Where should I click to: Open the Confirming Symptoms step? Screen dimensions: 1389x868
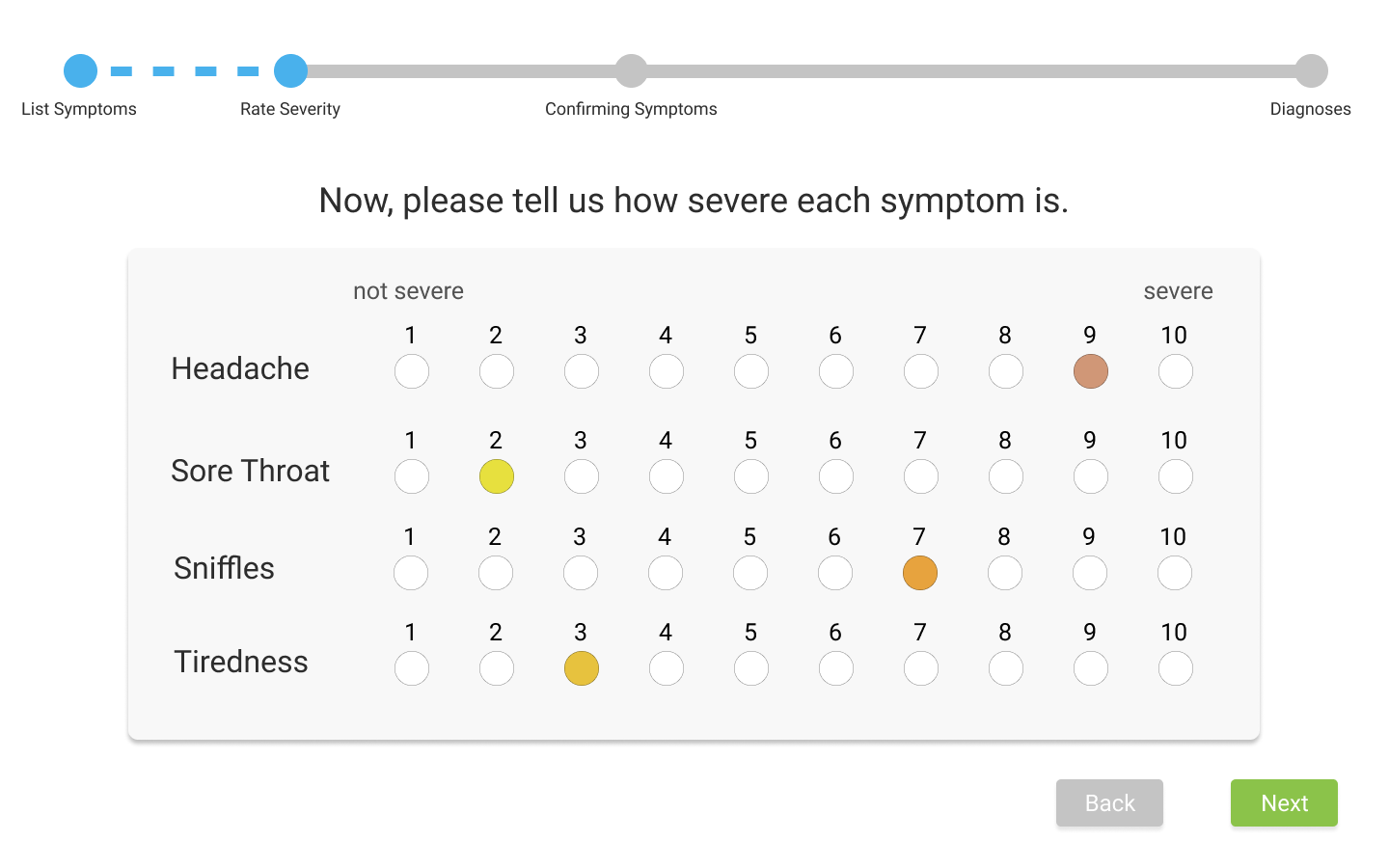click(631, 69)
